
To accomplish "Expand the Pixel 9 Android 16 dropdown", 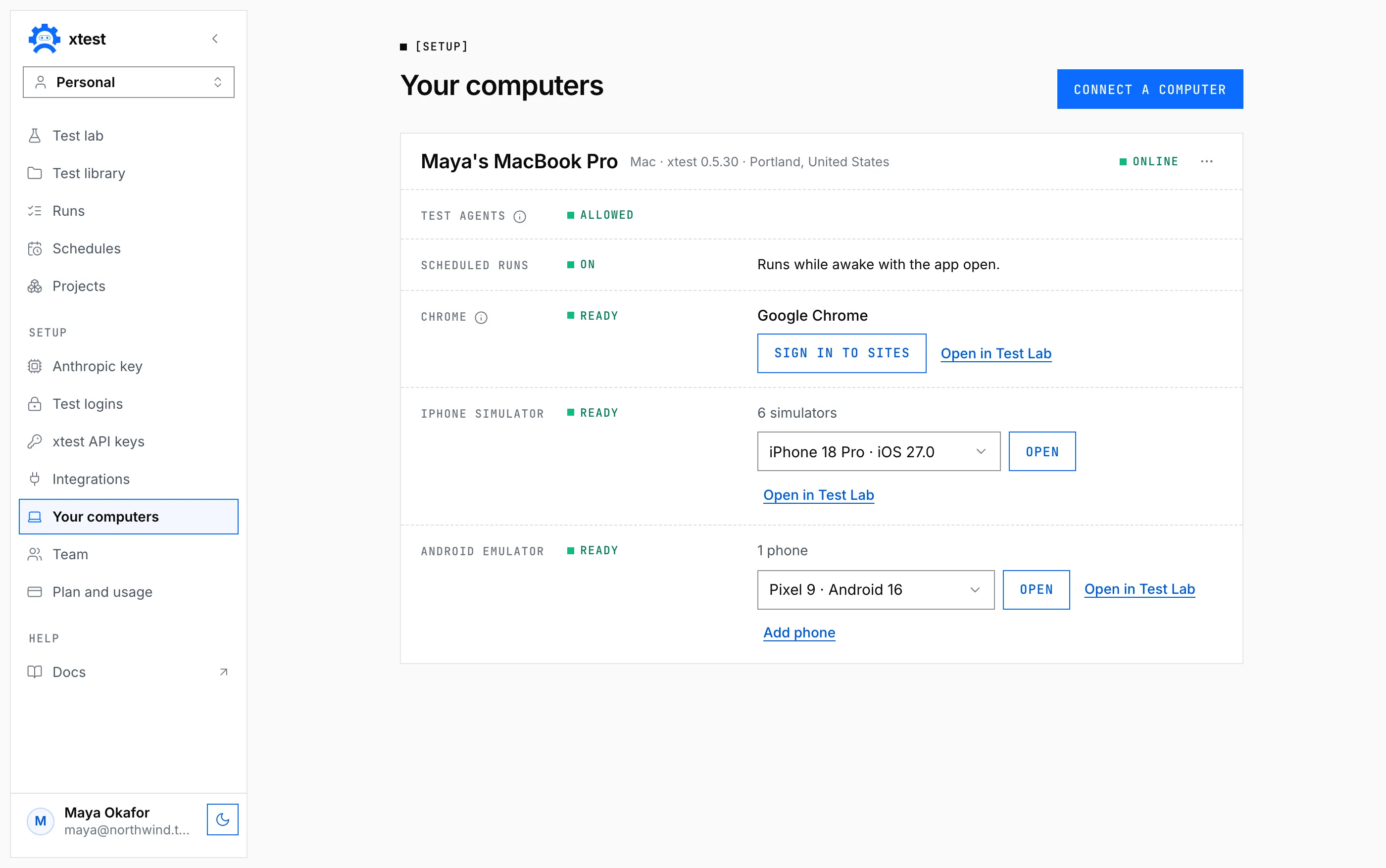I will point(876,589).
